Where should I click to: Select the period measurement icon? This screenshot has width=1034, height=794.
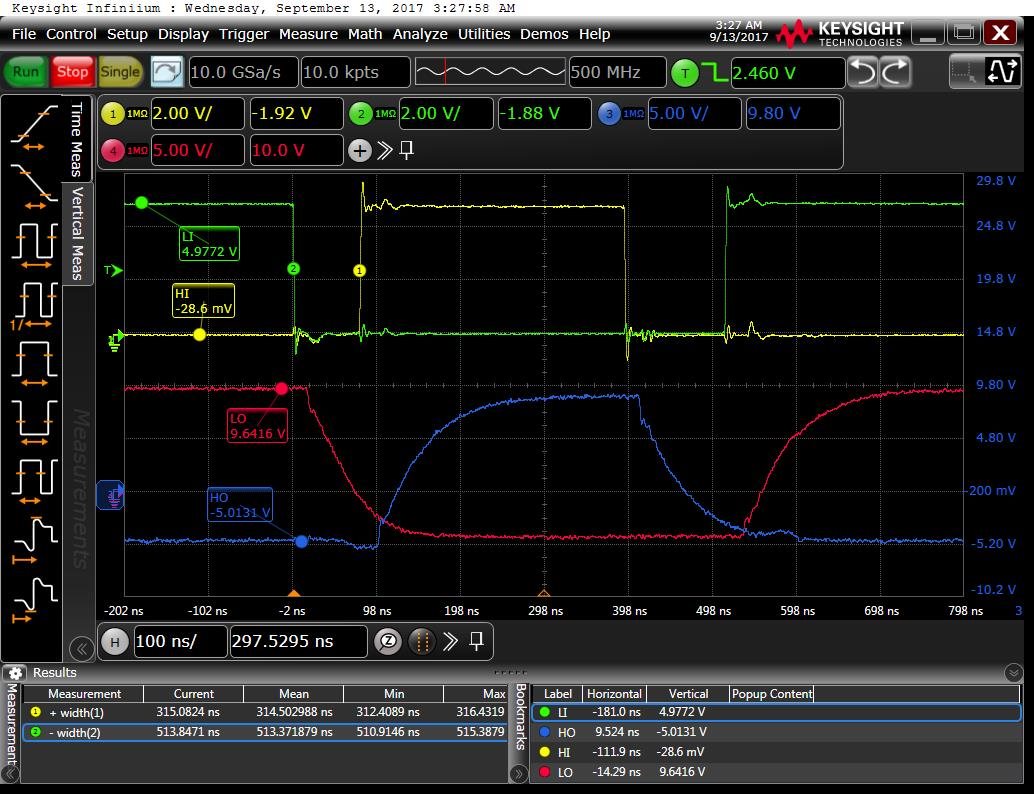coord(34,245)
